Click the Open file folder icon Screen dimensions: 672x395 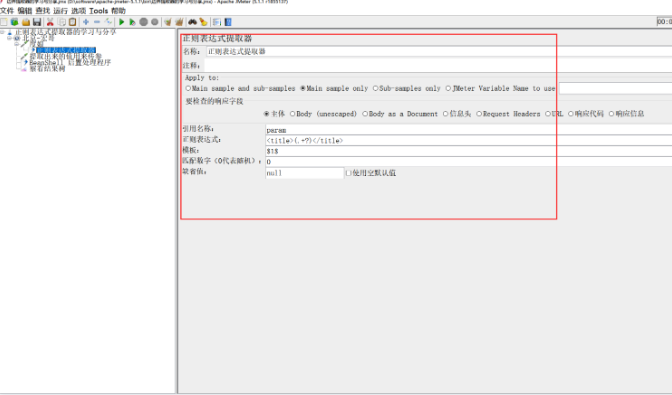(x=26, y=22)
